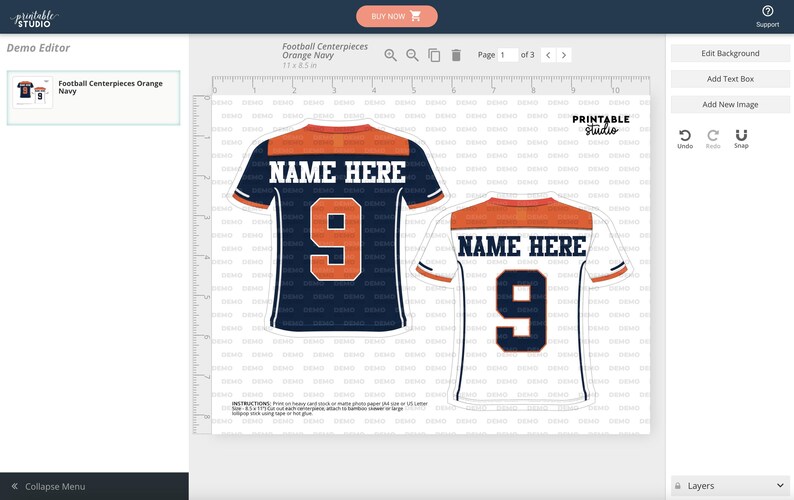
Task: Select the INSTRUCTIONS text block on canvas
Action: click(x=330, y=408)
